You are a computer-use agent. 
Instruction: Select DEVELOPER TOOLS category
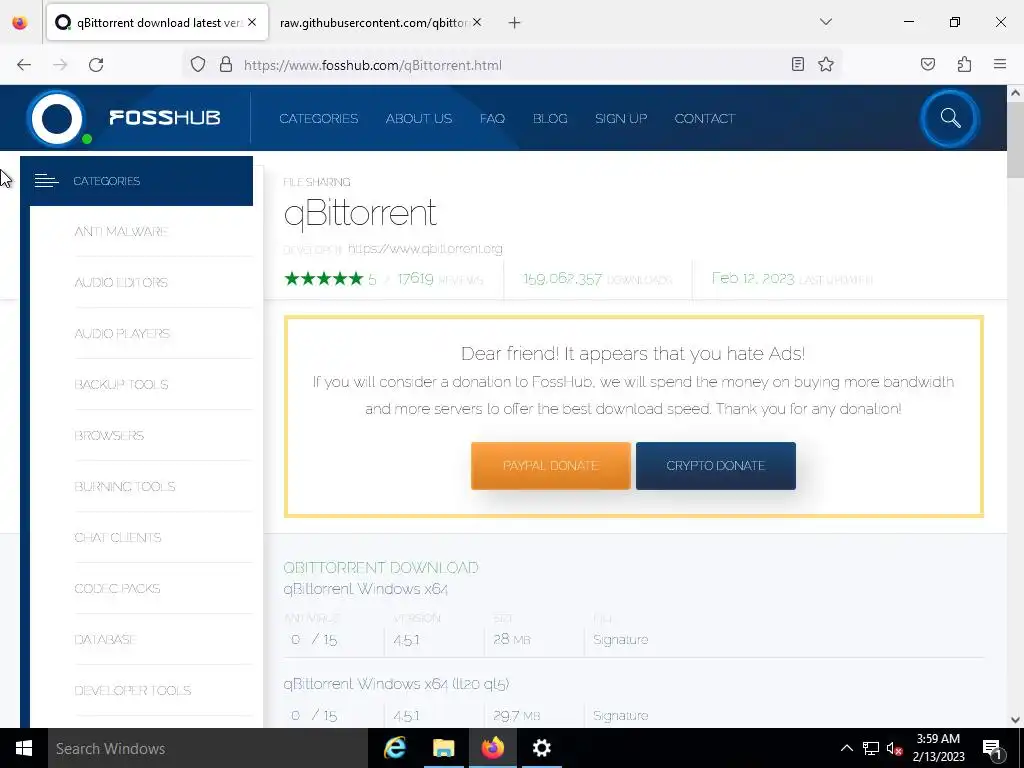tap(133, 690)
